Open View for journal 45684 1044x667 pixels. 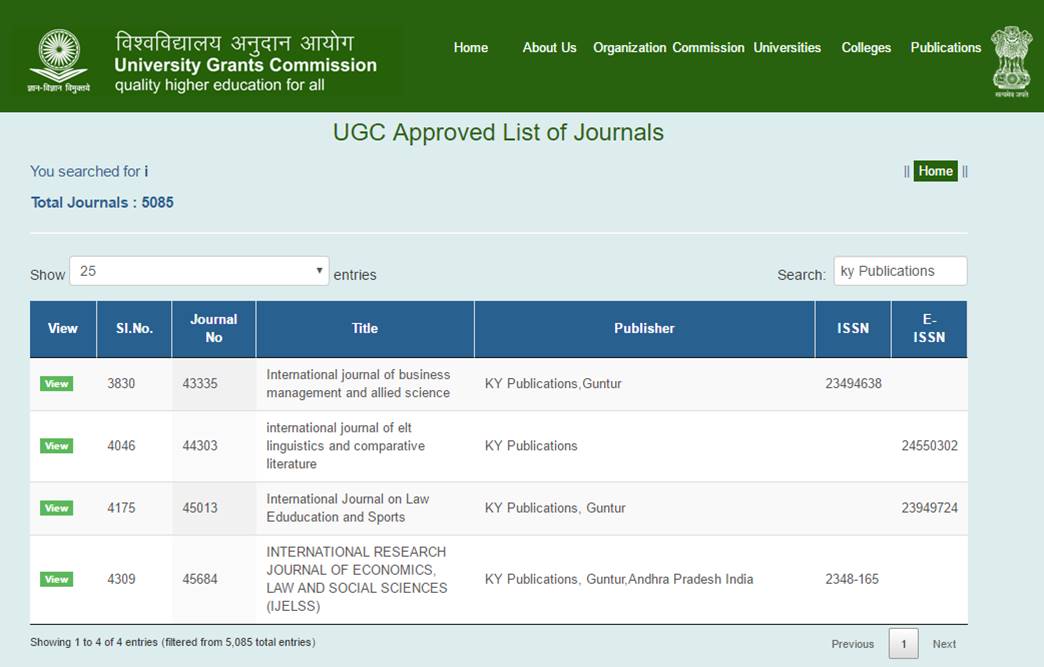(x=57, y=579)
